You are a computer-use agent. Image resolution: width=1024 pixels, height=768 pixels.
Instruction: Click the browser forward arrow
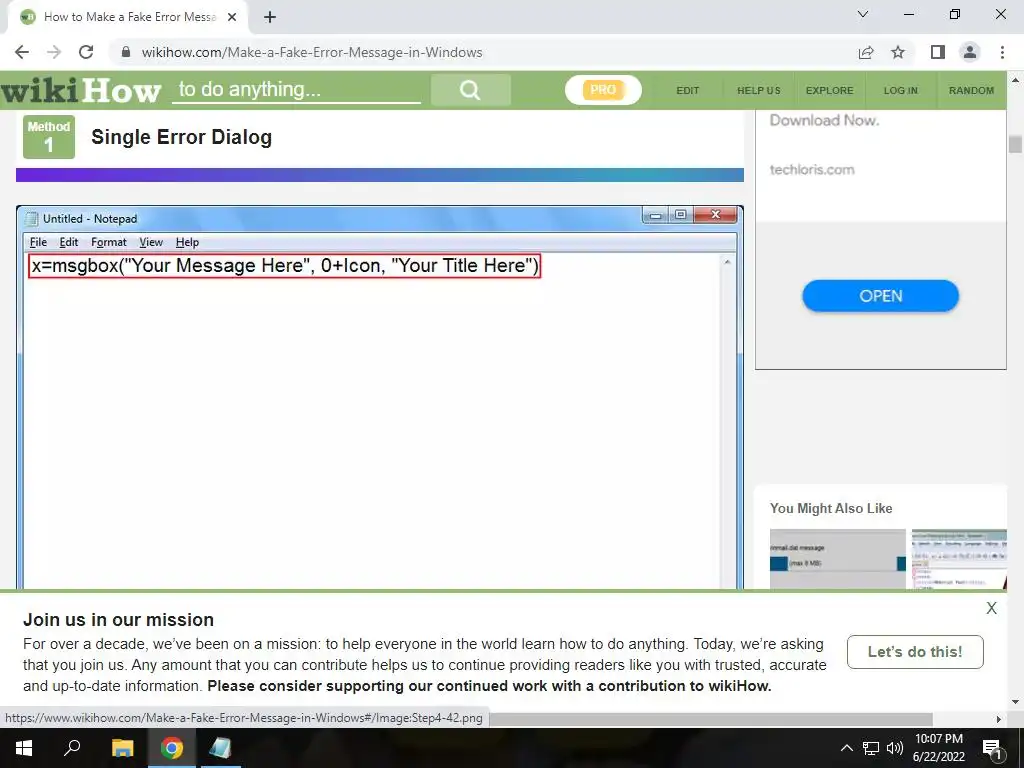[x=54, y=52]
